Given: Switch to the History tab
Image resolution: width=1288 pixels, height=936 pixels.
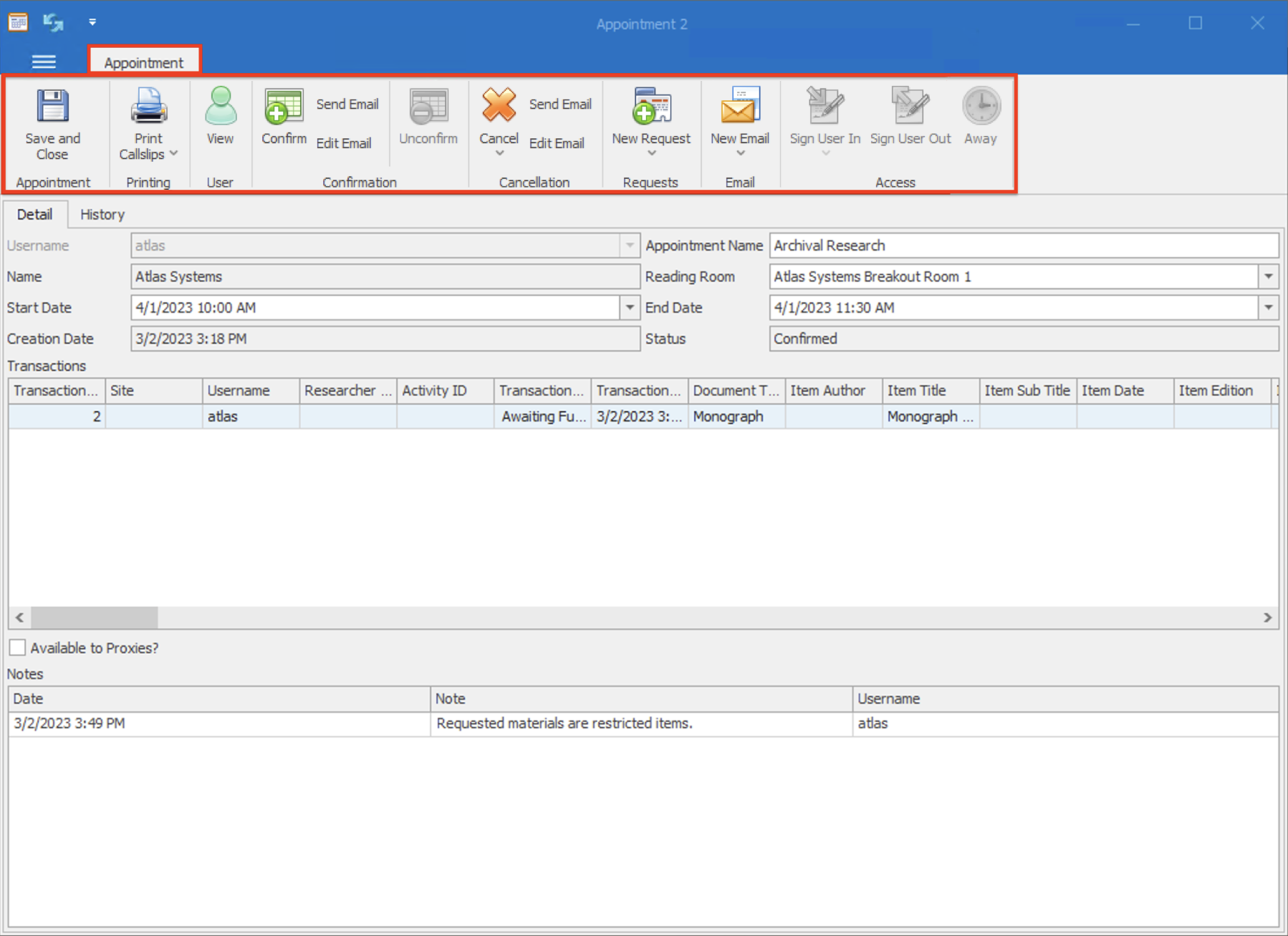Looking at the screenshot, I should pyautogui.click(x=102, y=214).
